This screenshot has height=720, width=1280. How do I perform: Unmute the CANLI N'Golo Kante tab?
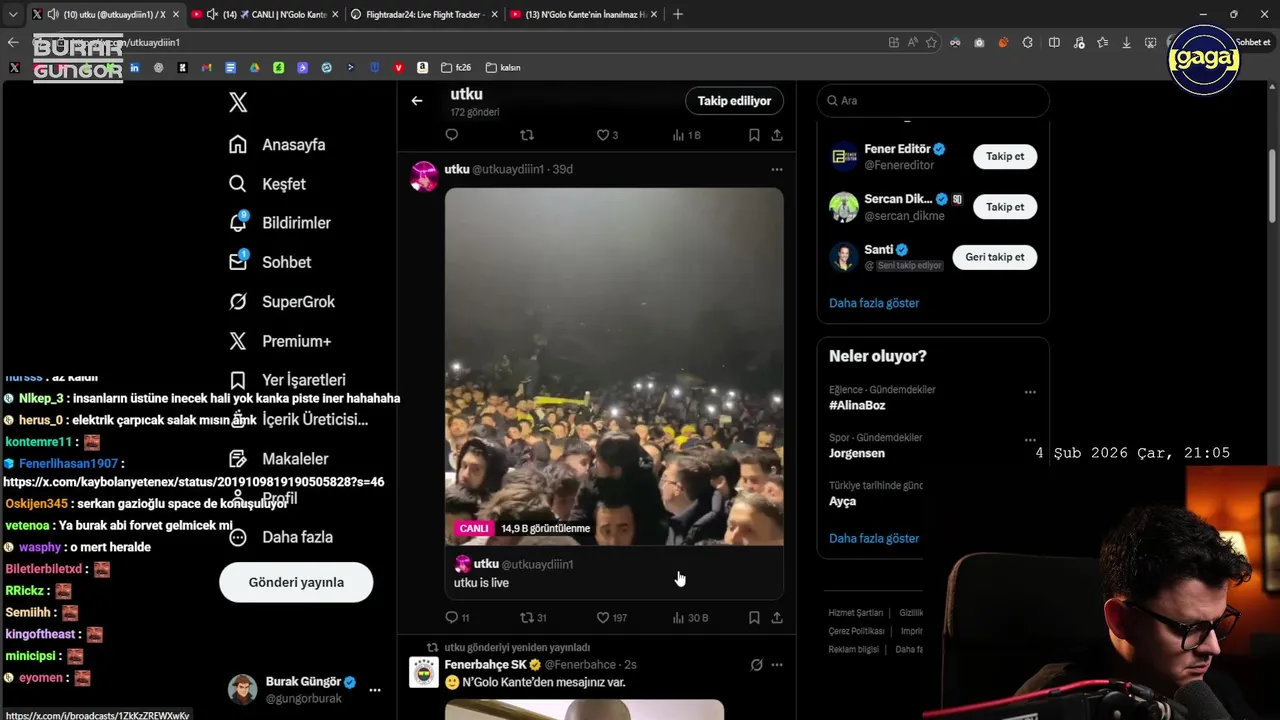pyautogui.click(x=212, y=14)
